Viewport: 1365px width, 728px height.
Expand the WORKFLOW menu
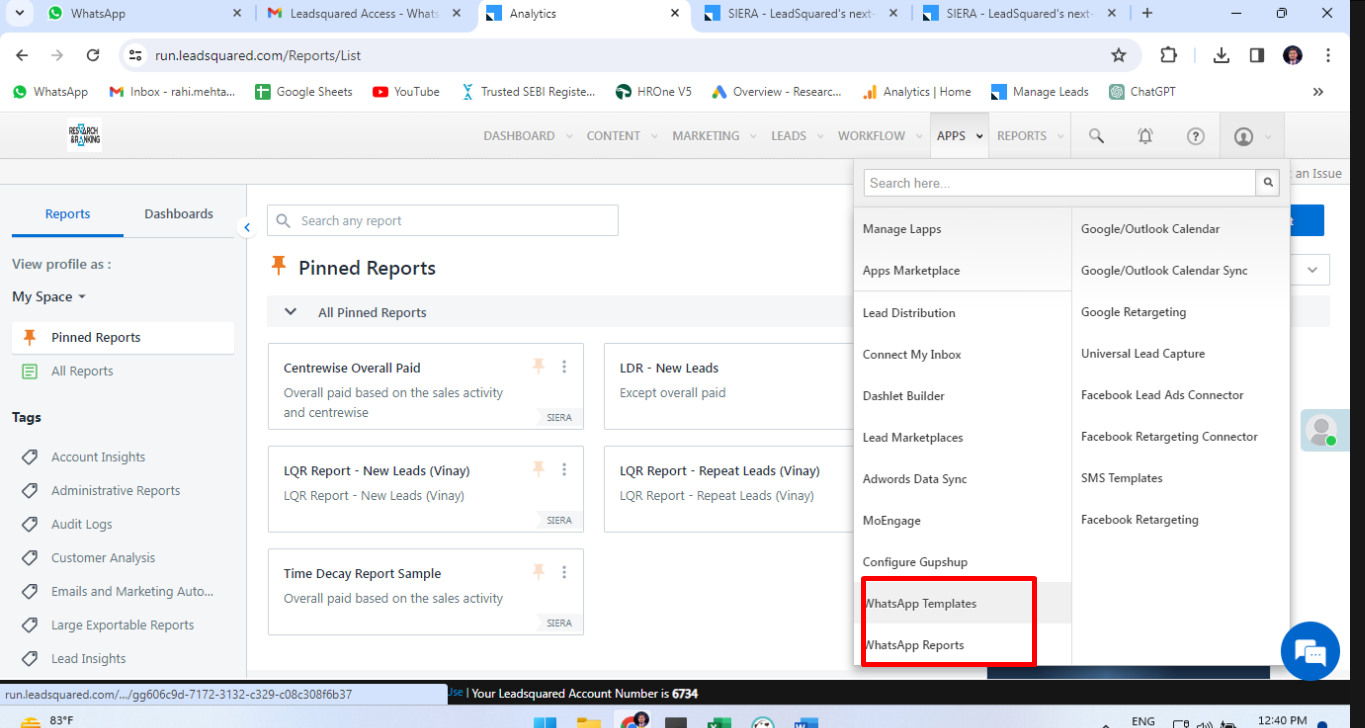879,136
